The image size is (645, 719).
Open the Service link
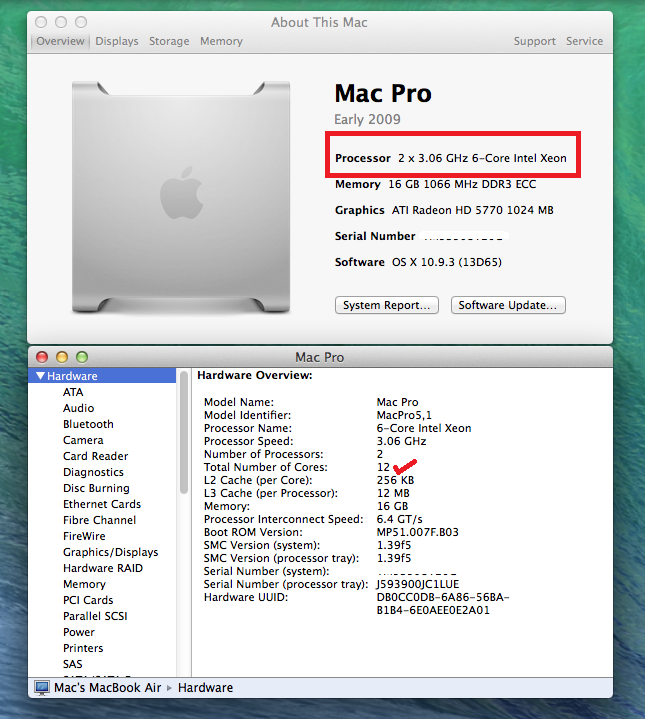tap(584, 41)
